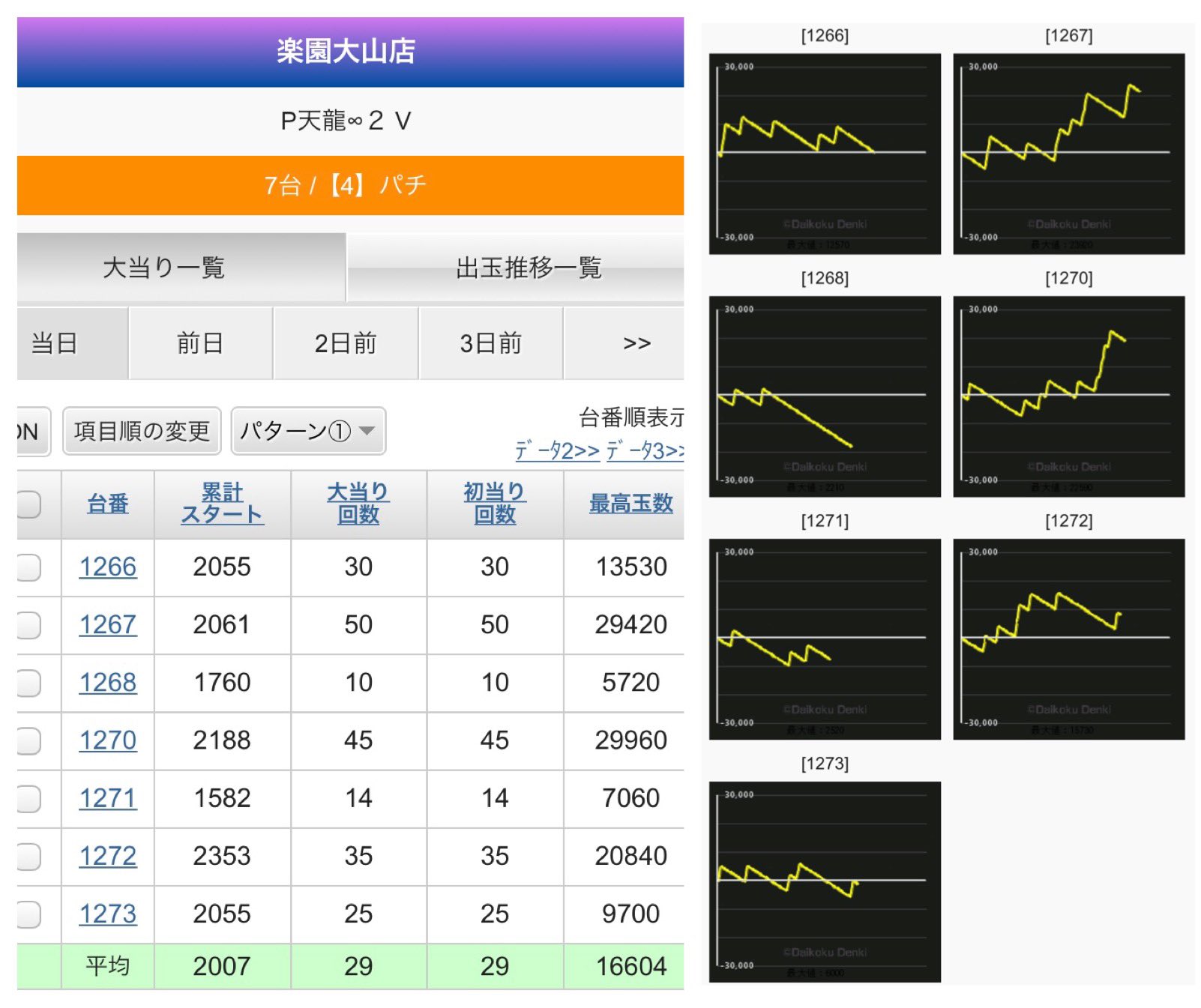The width and height of the screenshot is (1201, 1008).
Task: Tick the checkbox for machine 1266
Action: (x=28, y=567)
